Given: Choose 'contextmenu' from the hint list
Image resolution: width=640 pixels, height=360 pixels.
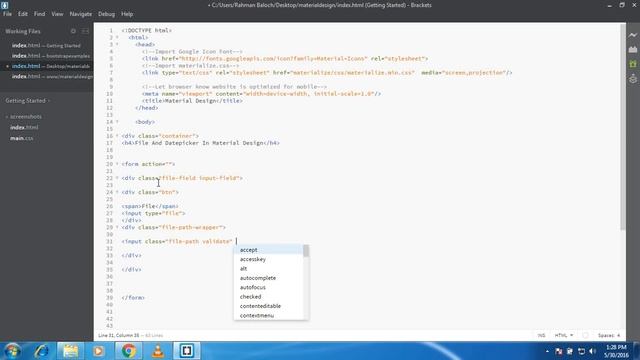Looking at the screenshot, I should pos(268,316).
